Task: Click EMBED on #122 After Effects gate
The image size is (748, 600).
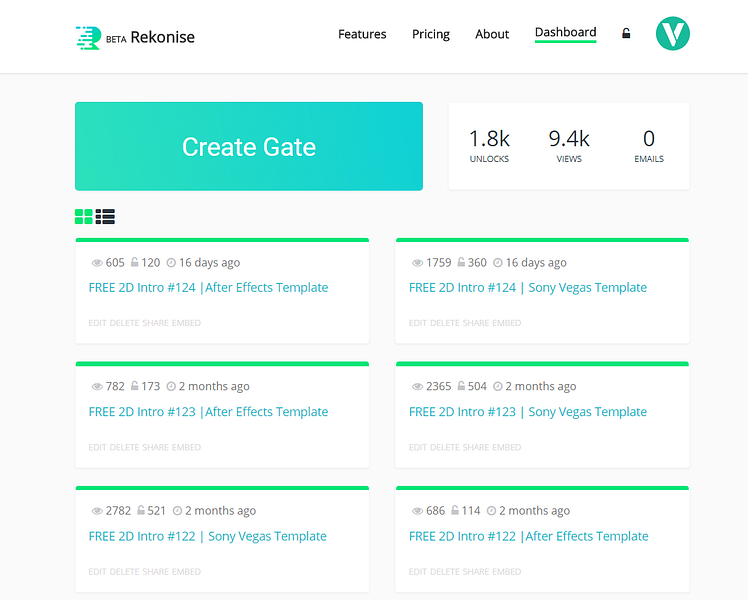Action: (507, 571)
